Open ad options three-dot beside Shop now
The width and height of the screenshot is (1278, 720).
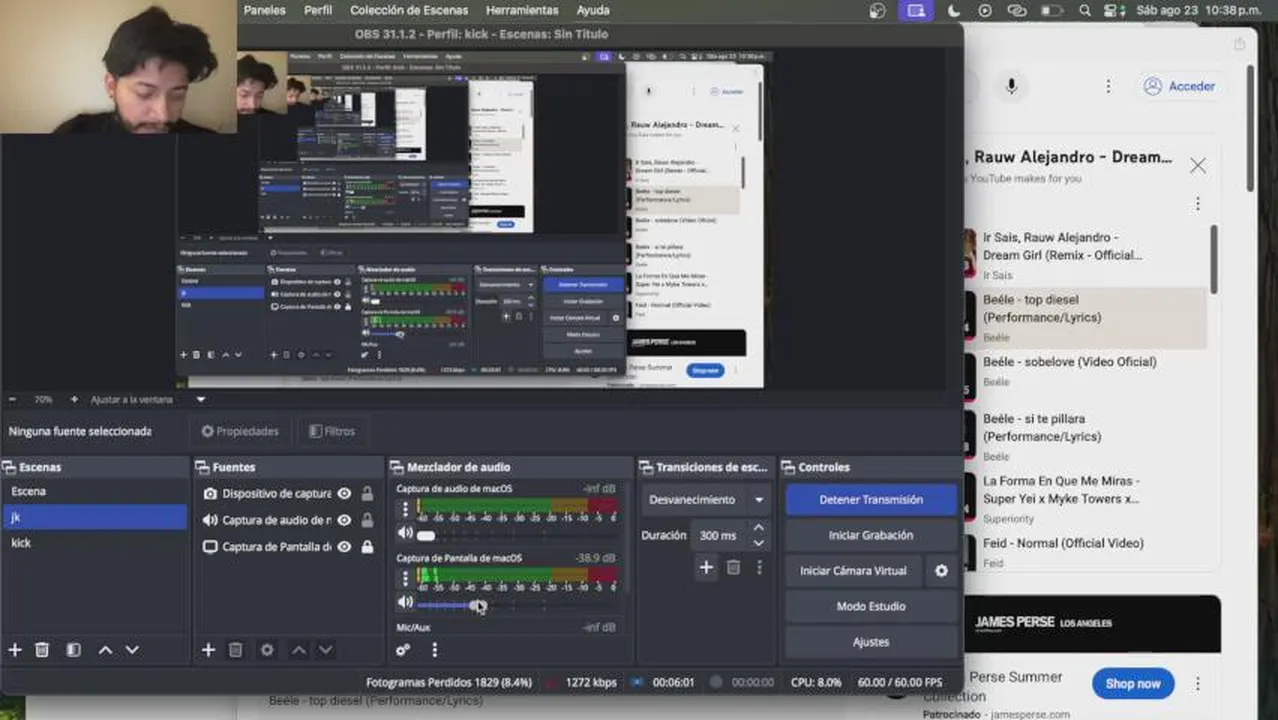pyautogui.click(x=1198, y=684)
